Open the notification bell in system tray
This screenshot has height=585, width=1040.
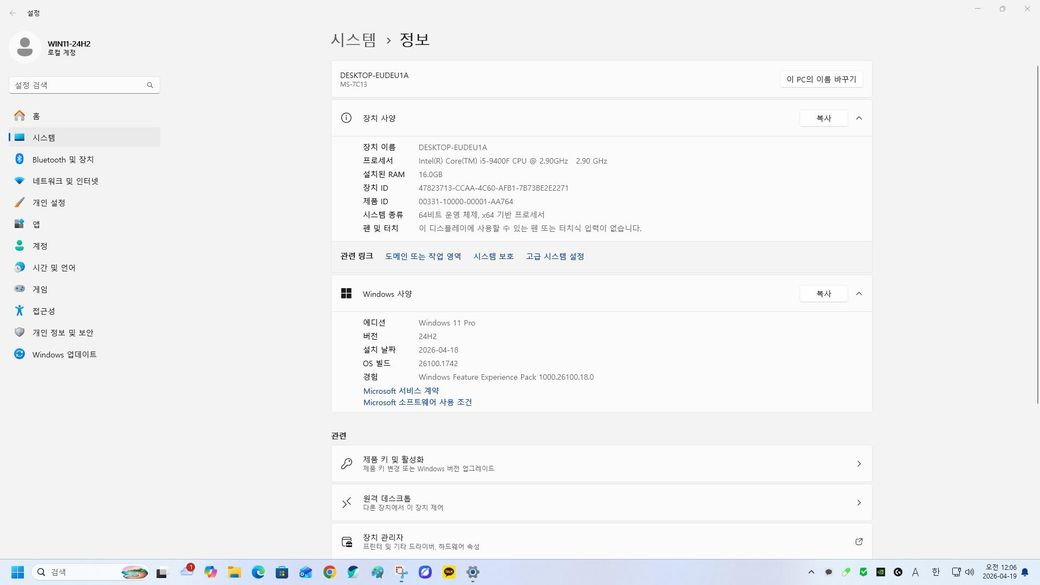[x=1024, y=572]
